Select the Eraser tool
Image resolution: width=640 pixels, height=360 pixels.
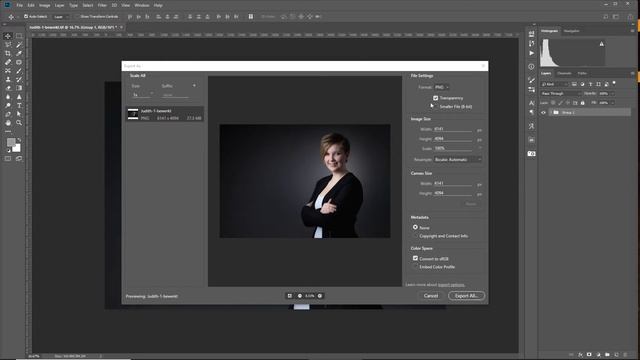point(8,88)
